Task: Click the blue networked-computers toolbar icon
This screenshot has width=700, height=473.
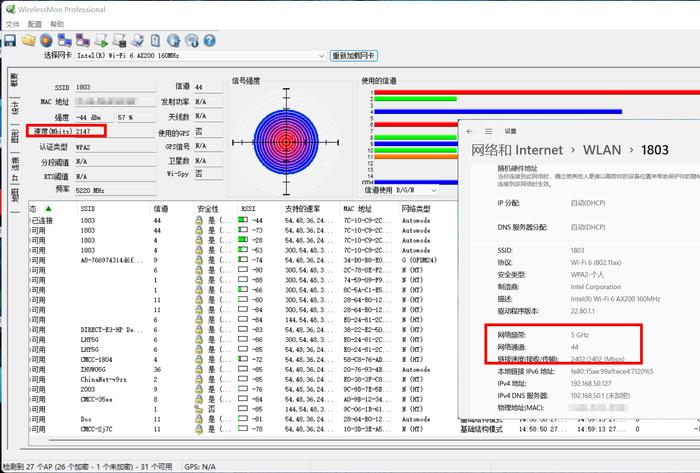Action: click(65, 41)
